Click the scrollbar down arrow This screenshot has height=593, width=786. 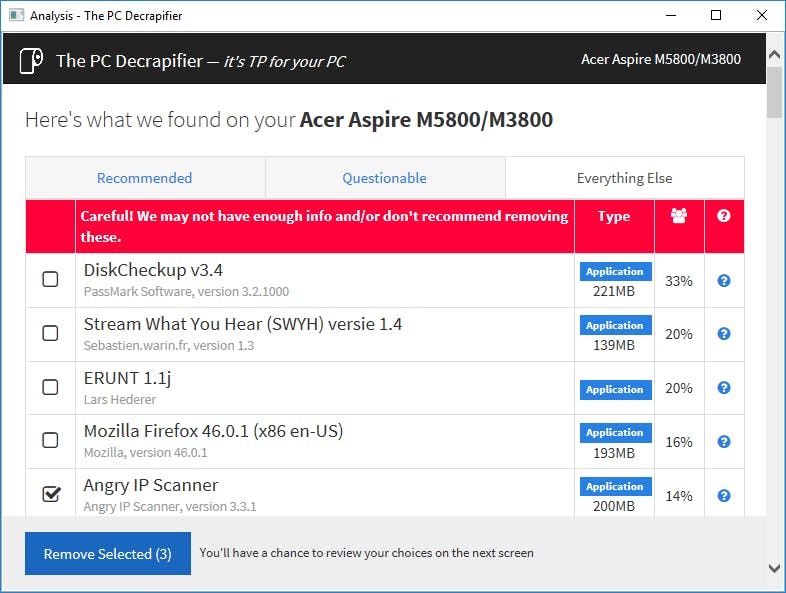775,568
